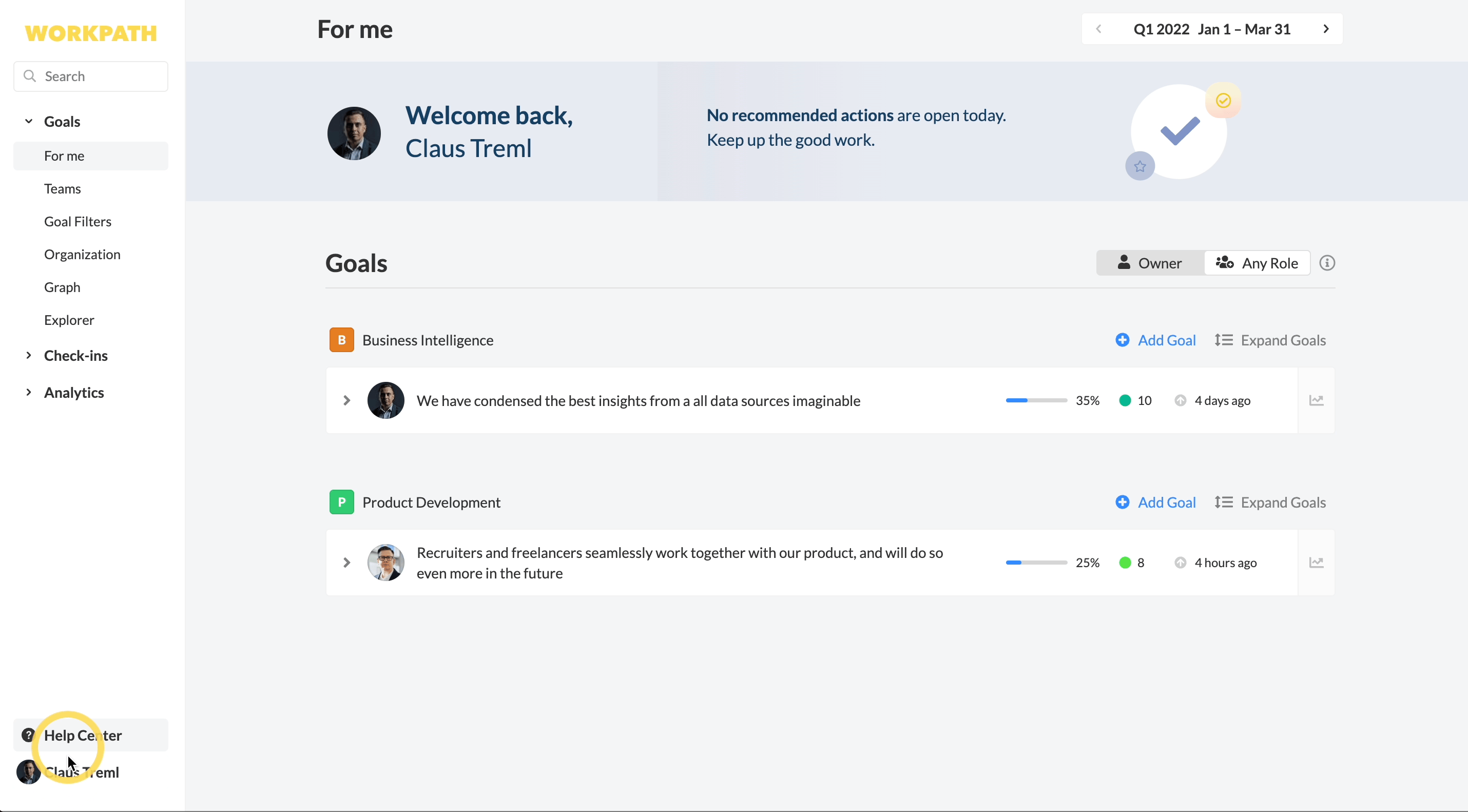Click Claus Treml's avatar in sidebar
This screenshot has width=1468, height=812.
pyautogui.click(x=29, y=772)
